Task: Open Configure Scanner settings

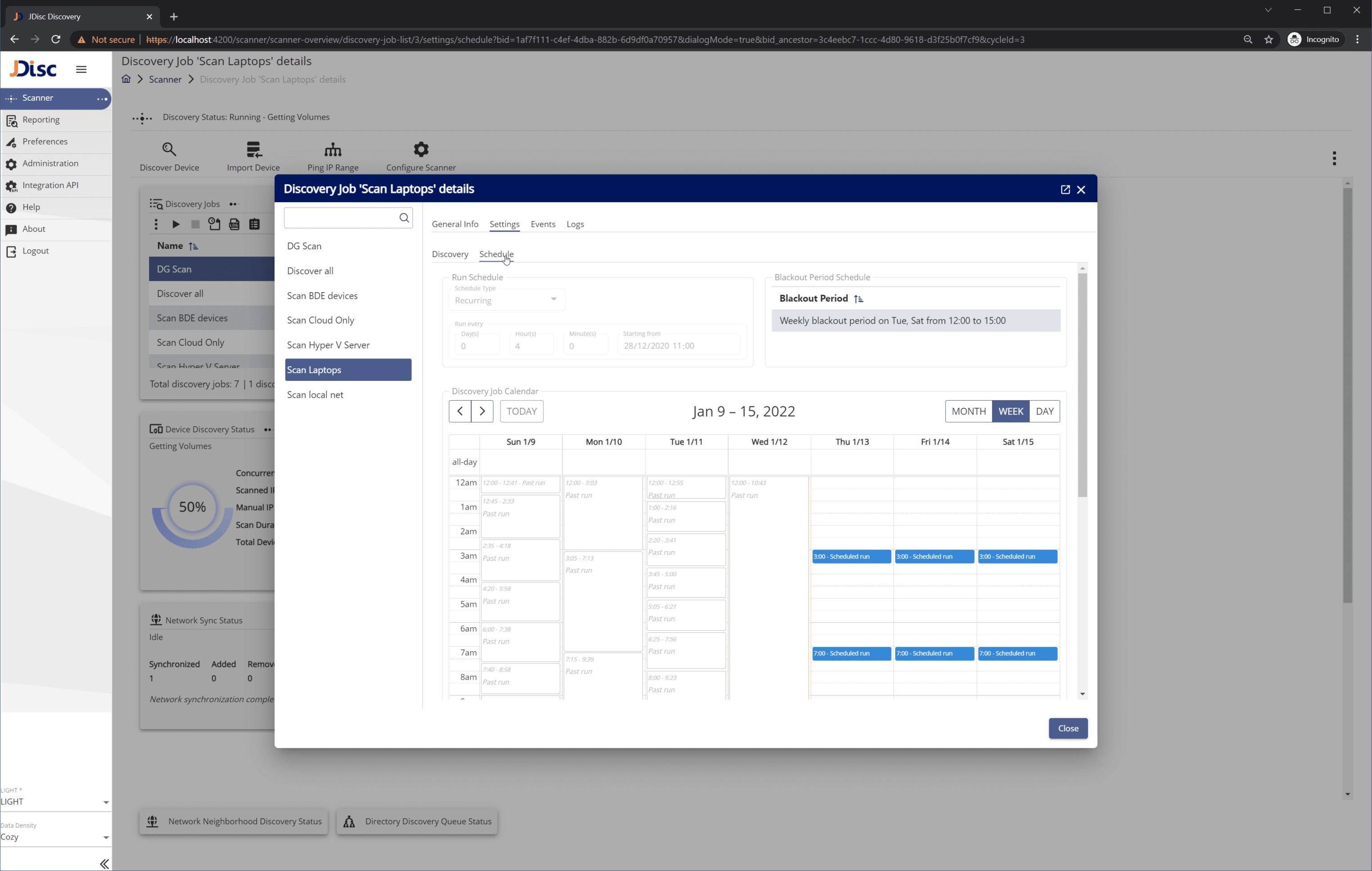Action: coord(420,154)
